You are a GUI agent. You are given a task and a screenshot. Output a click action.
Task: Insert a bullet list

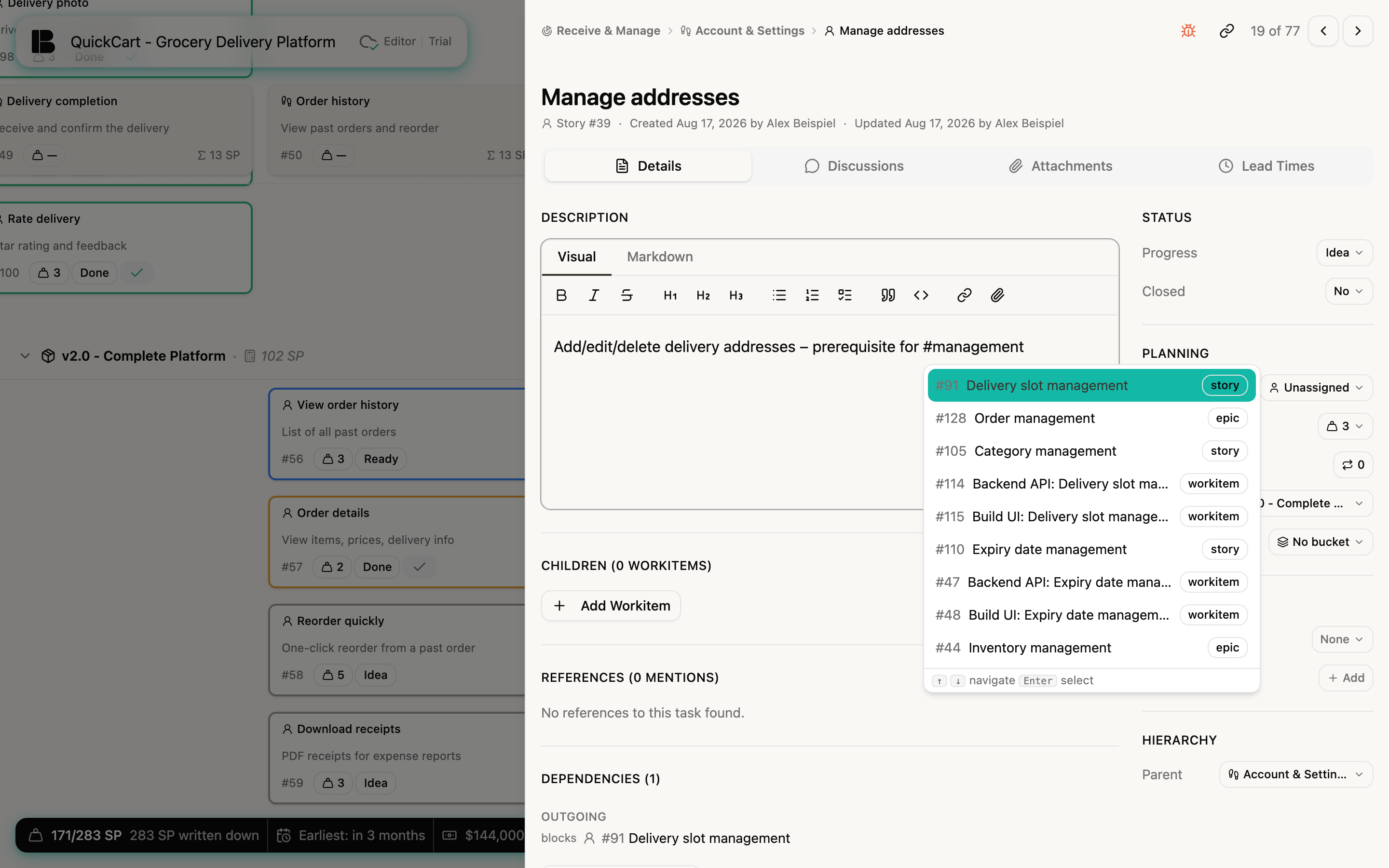click(x=779, y=295)
